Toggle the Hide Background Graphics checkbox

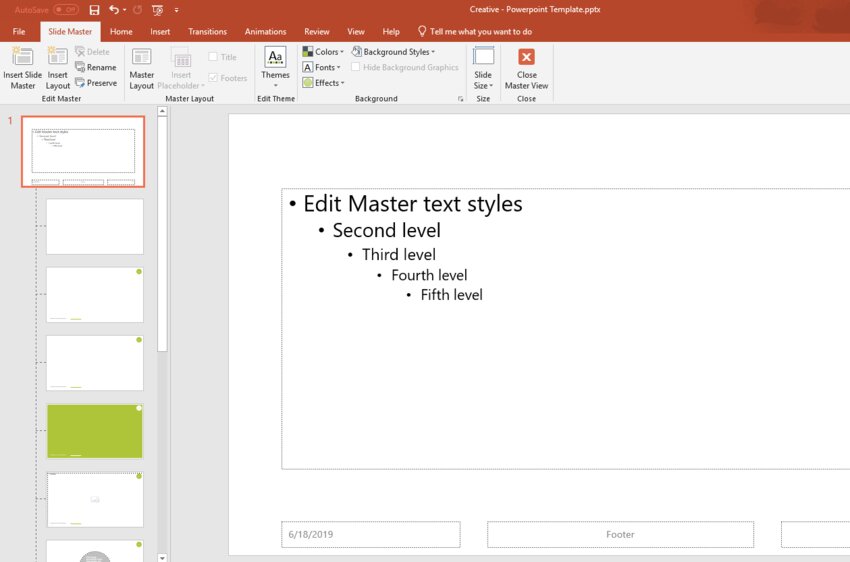(356, 67)
